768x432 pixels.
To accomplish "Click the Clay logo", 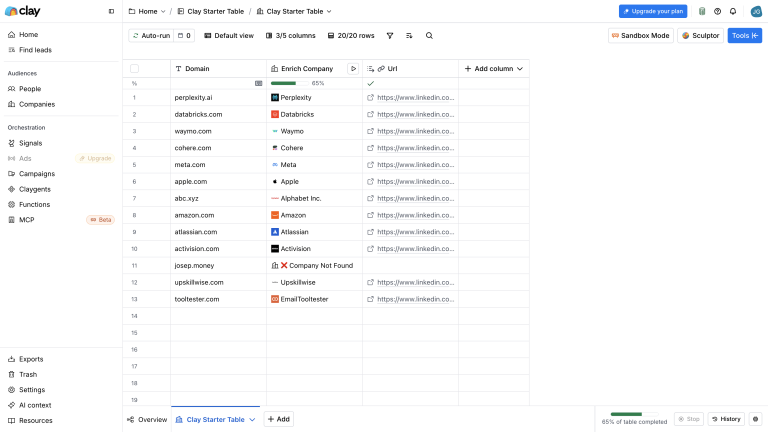I will coord(23,11).
